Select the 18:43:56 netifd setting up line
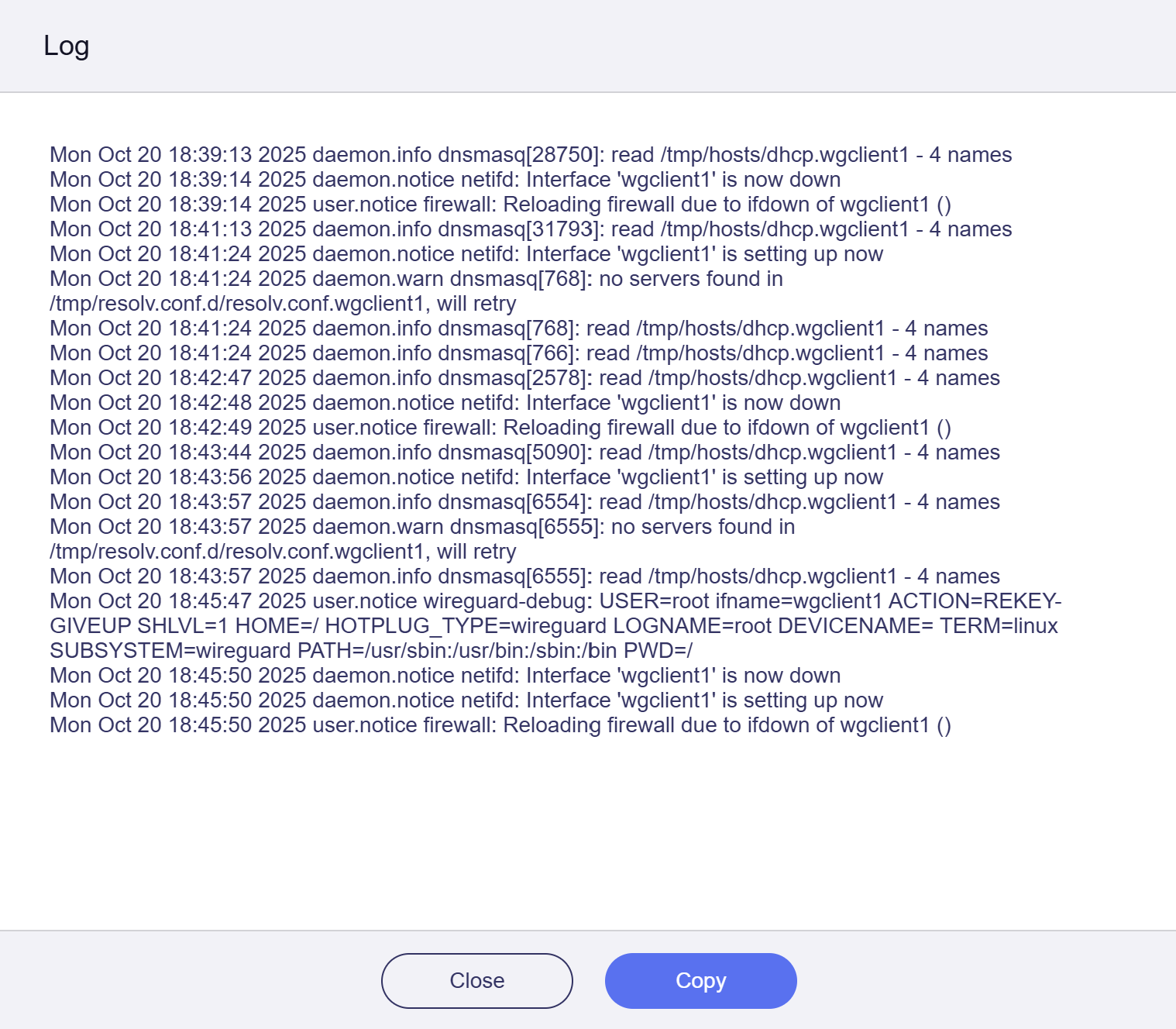This screenshot has height=1029, width=1176. 466,477
